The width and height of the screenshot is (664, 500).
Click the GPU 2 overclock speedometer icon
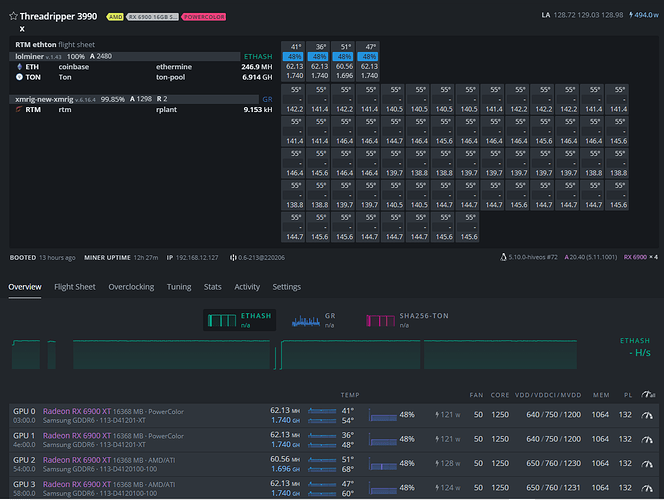pos(647,464)
